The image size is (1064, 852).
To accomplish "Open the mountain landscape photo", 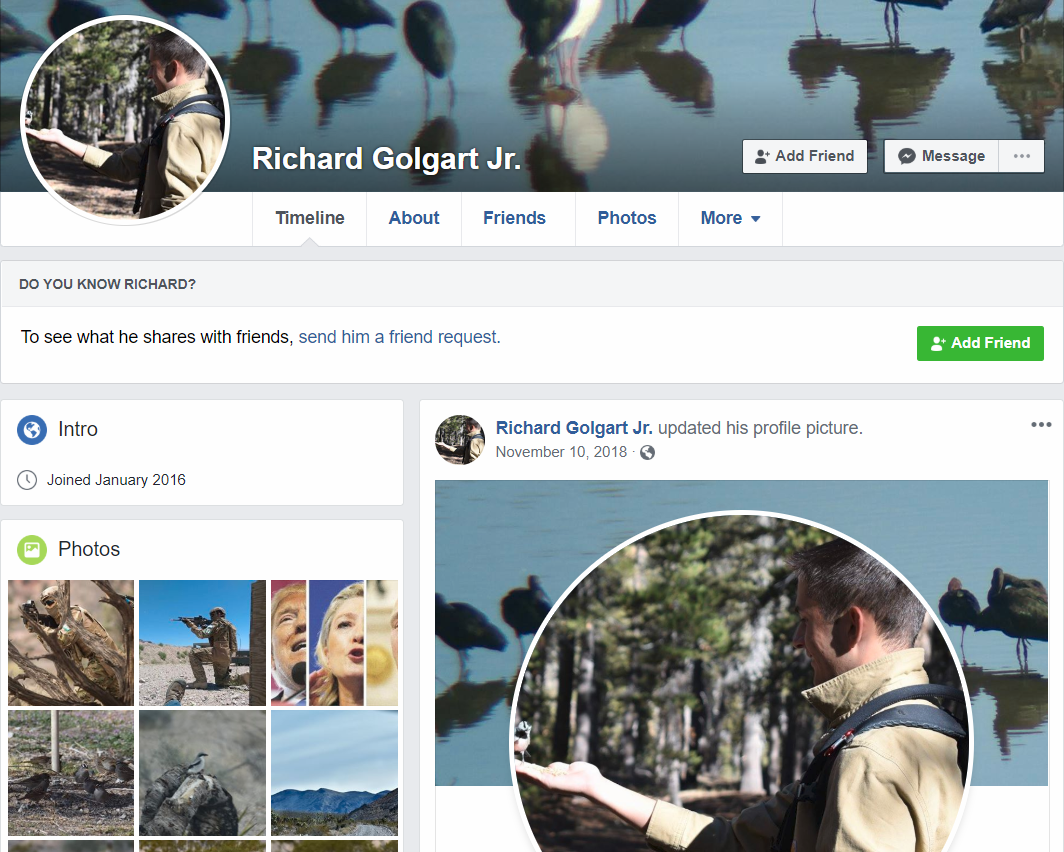I will tap(335, 773).
